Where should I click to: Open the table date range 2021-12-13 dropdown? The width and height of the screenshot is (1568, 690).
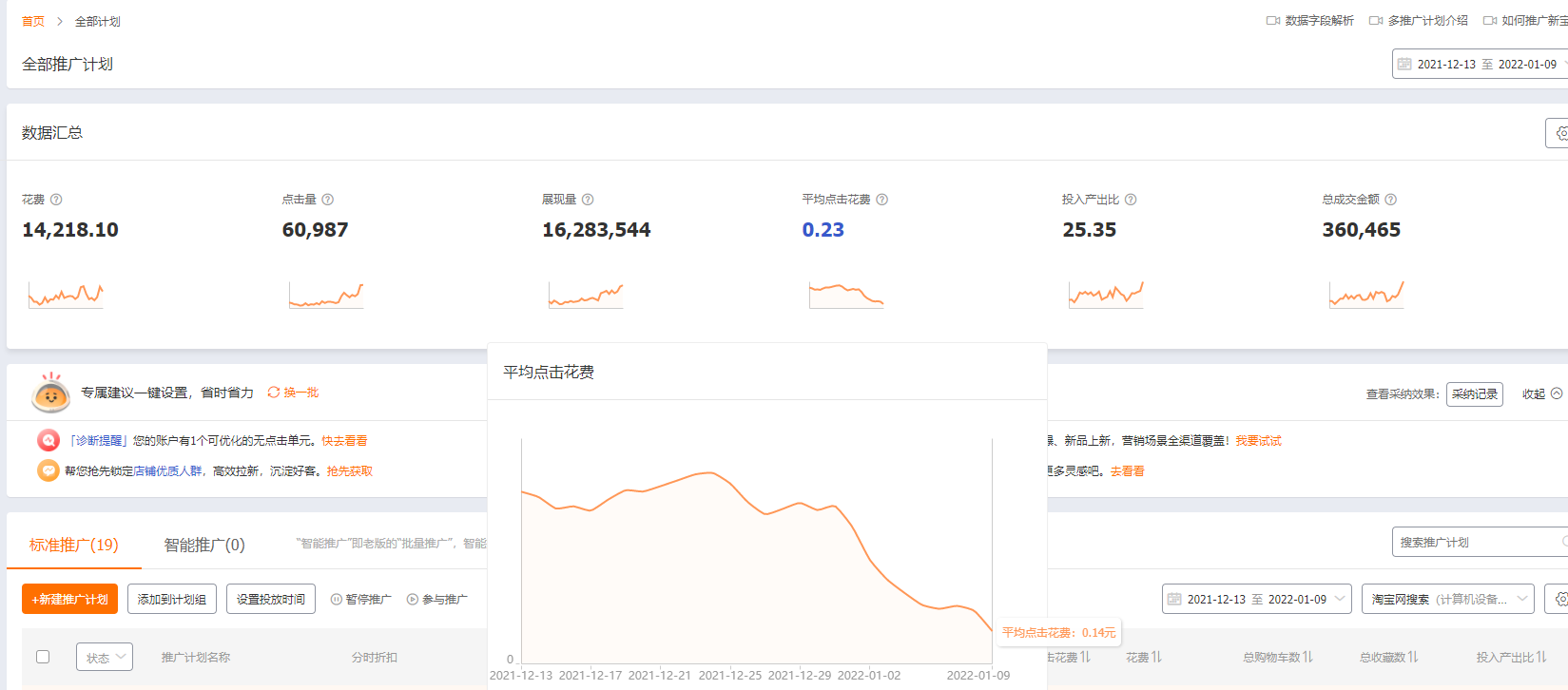click(x=1256, y=599)
